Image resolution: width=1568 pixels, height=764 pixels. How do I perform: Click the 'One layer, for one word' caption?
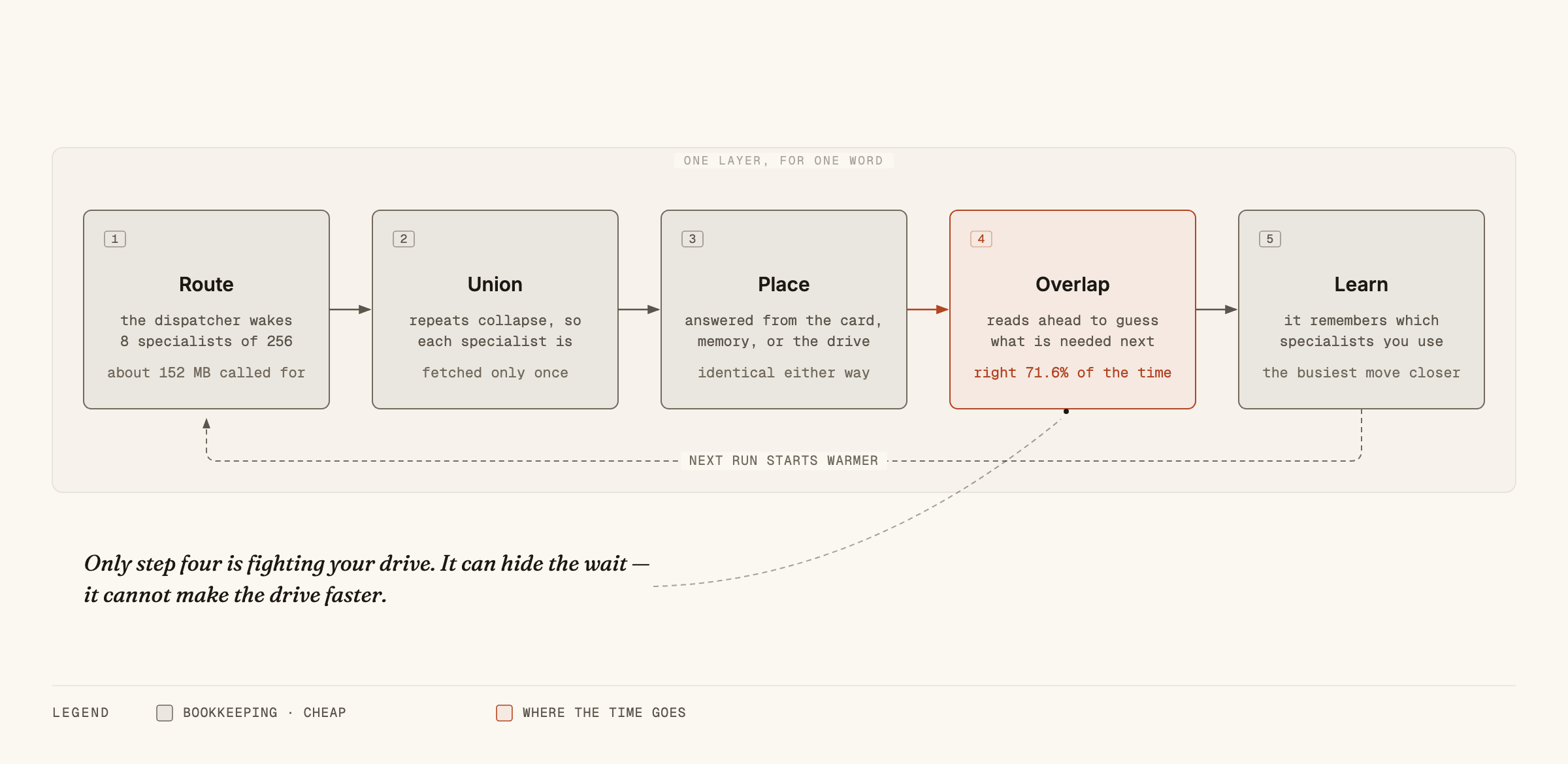(x=784, y=161)
